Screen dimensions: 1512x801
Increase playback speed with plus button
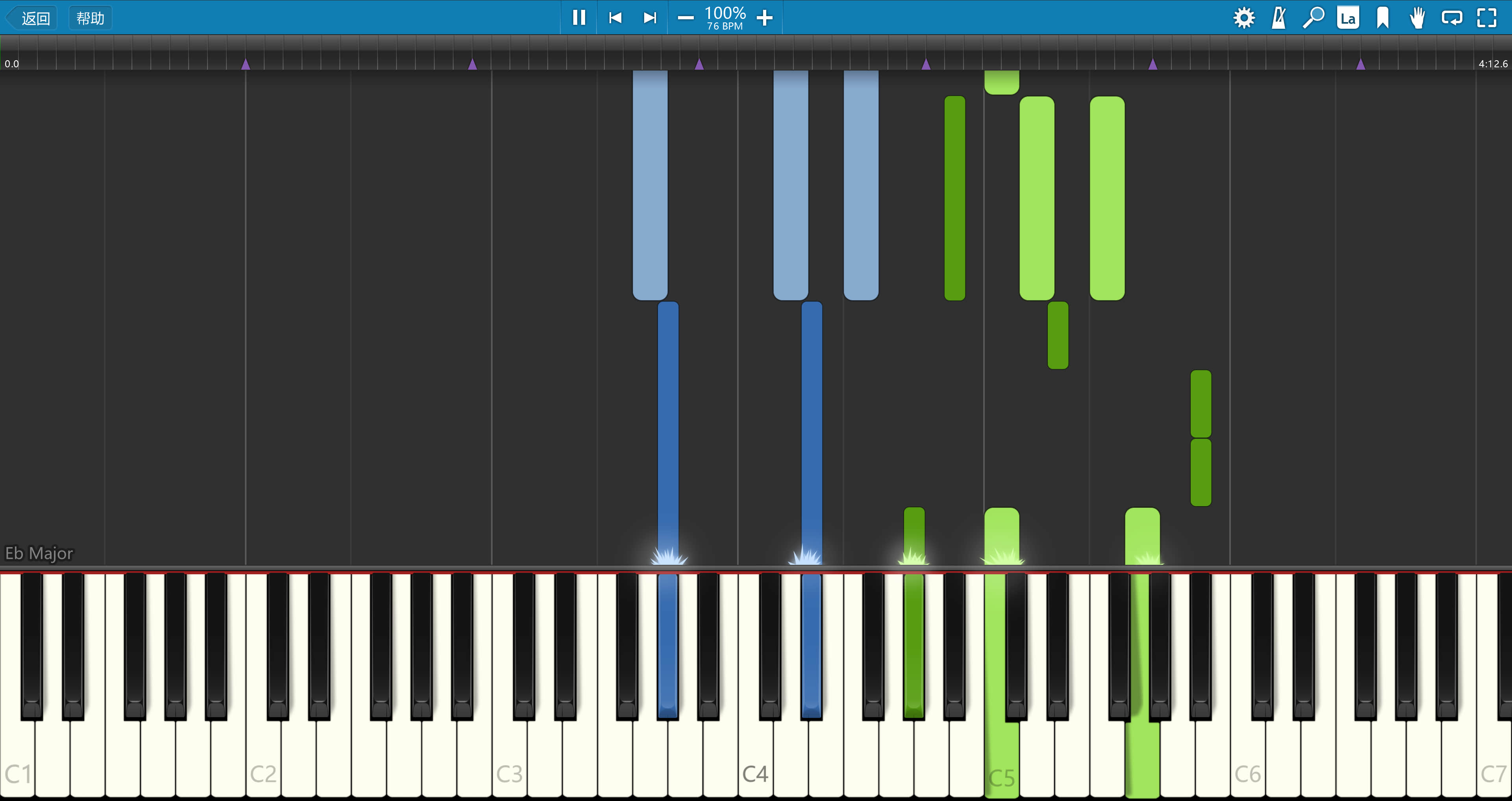point(764,18)
